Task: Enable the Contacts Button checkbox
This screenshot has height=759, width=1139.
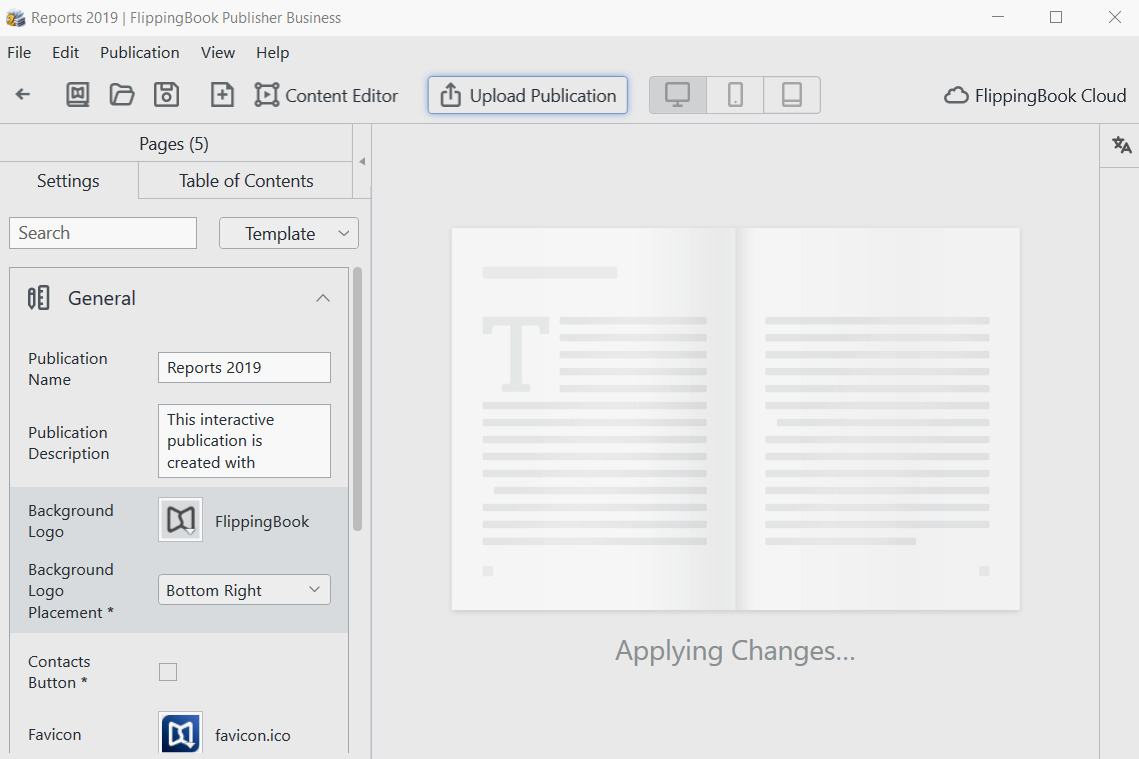Action: point(168,672)
